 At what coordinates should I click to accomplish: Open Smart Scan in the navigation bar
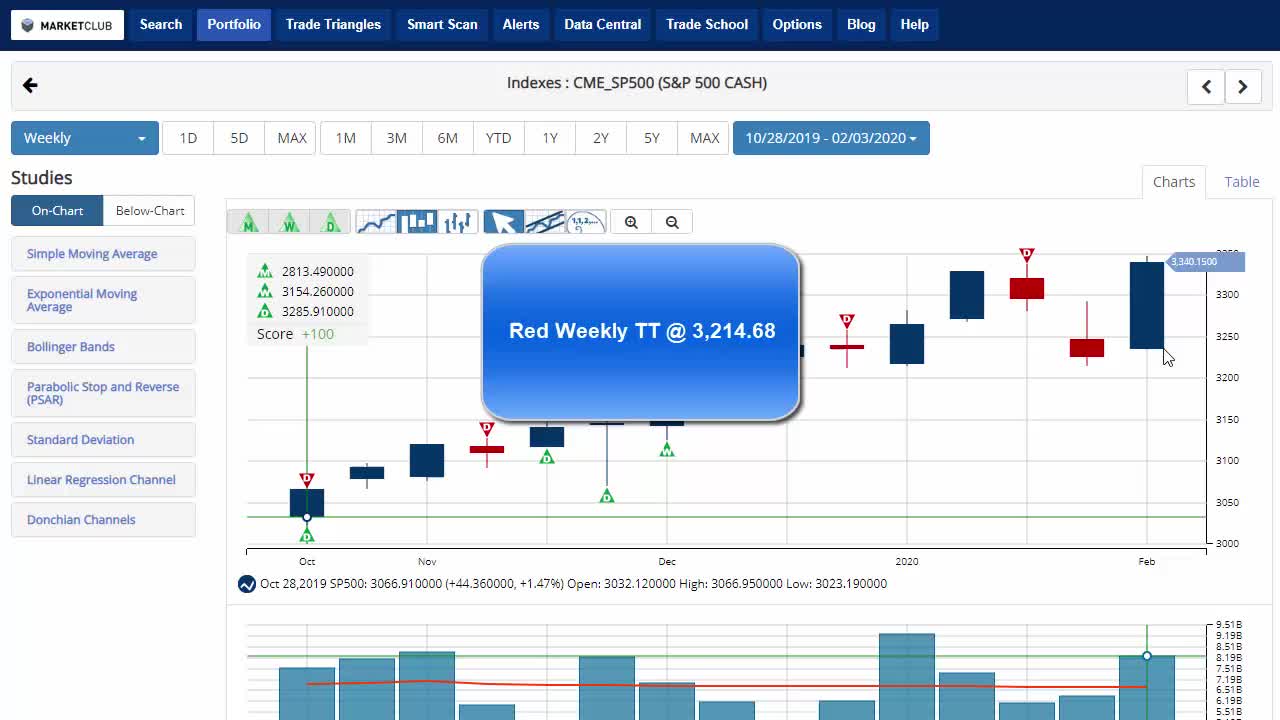pos(442,25)
